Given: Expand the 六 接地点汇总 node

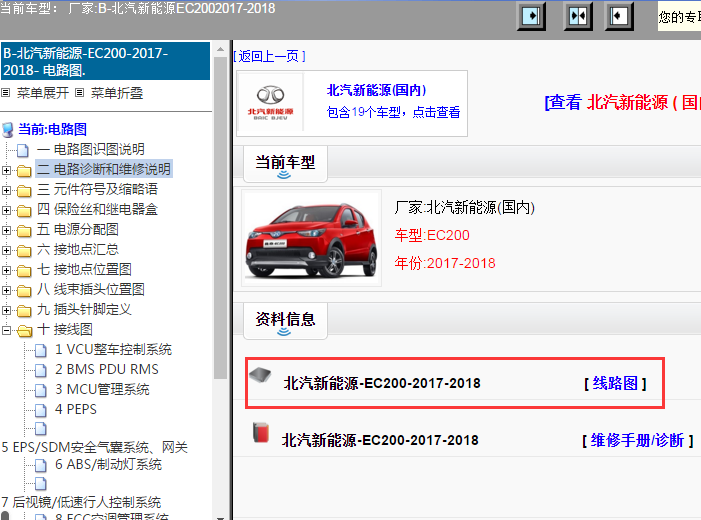Looking at the screenshot, I should (x=6, y=250).
